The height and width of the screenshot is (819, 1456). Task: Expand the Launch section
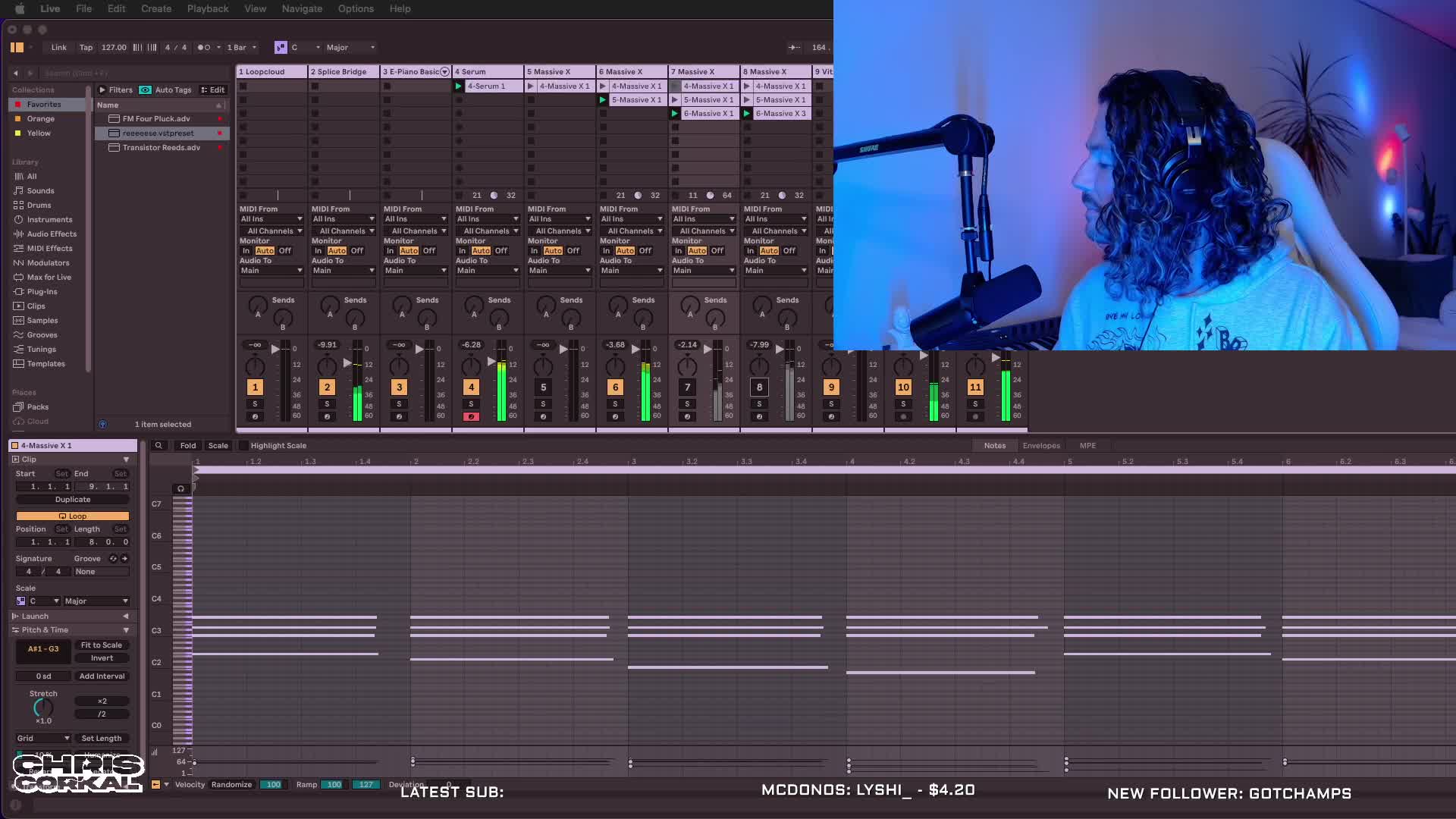pos(126,616)
